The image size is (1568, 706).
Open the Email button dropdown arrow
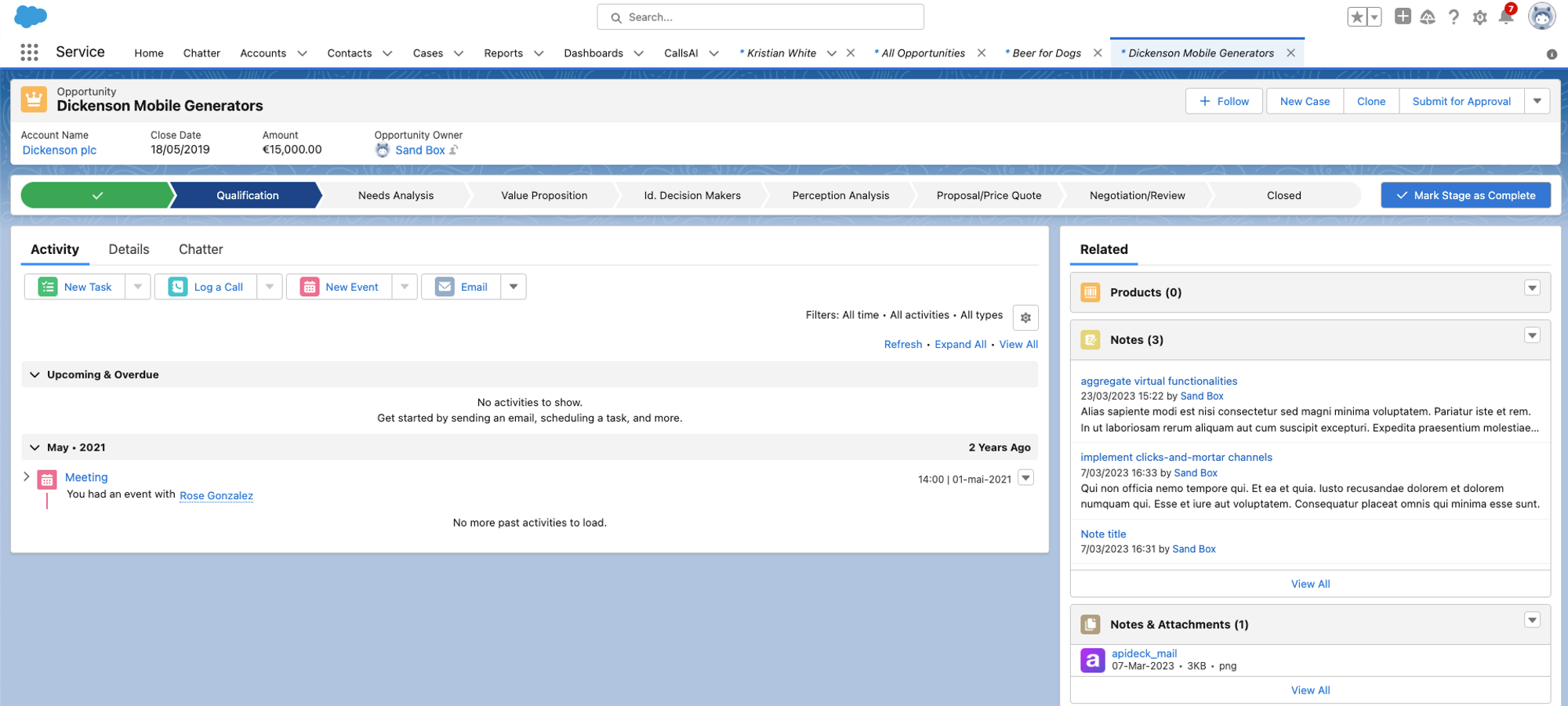[514, 287]
